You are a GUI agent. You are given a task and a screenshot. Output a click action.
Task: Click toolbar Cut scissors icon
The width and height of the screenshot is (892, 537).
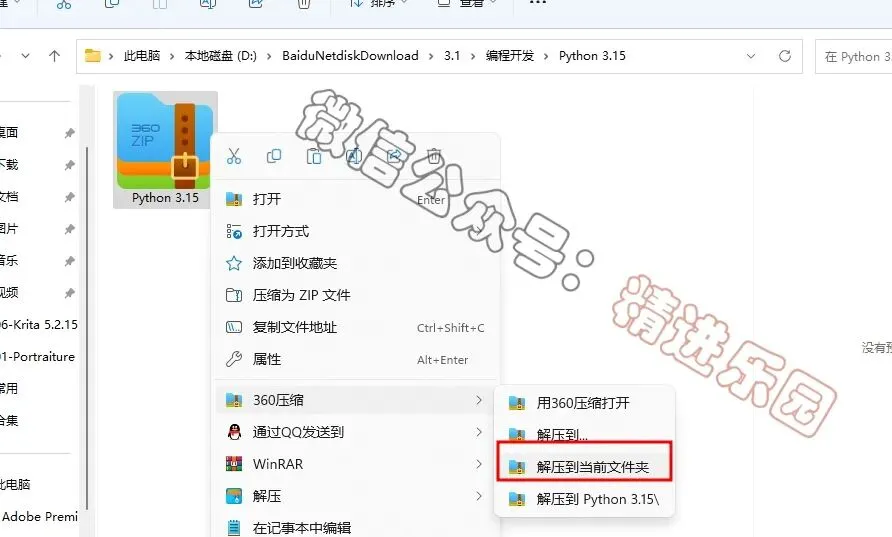coord(64,4)
